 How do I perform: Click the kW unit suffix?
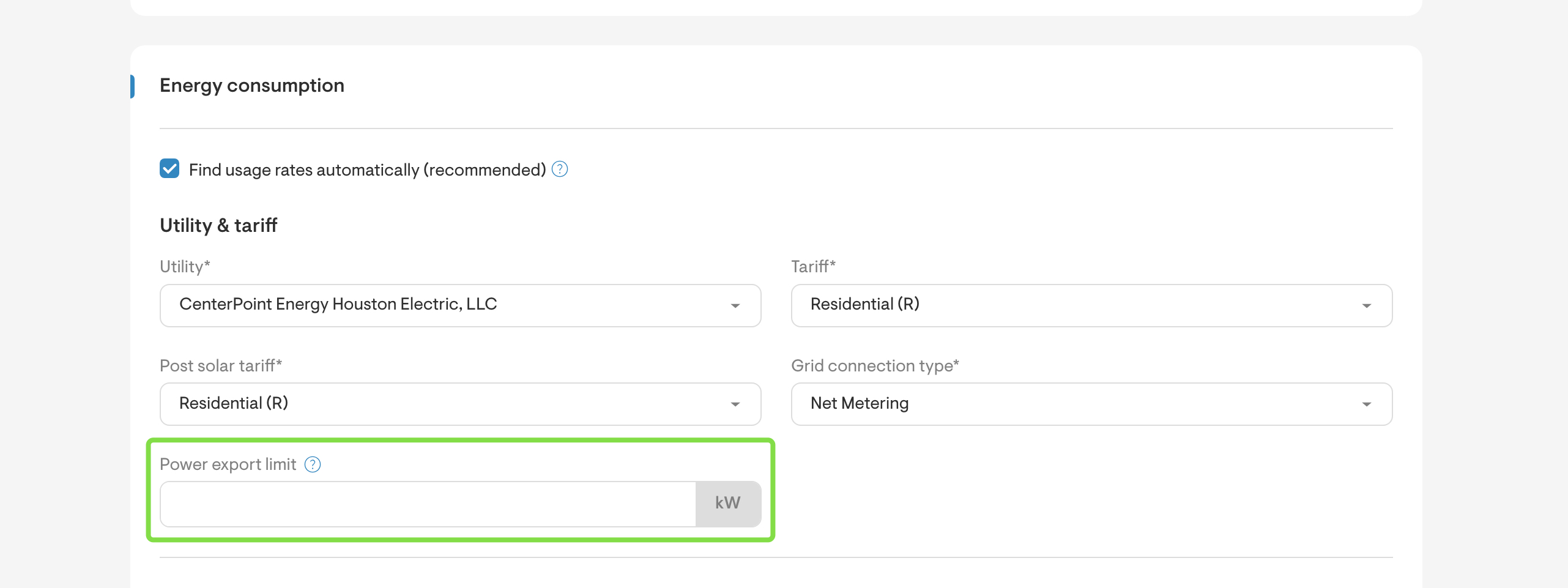pyautogui.click(x=727, y=504)
